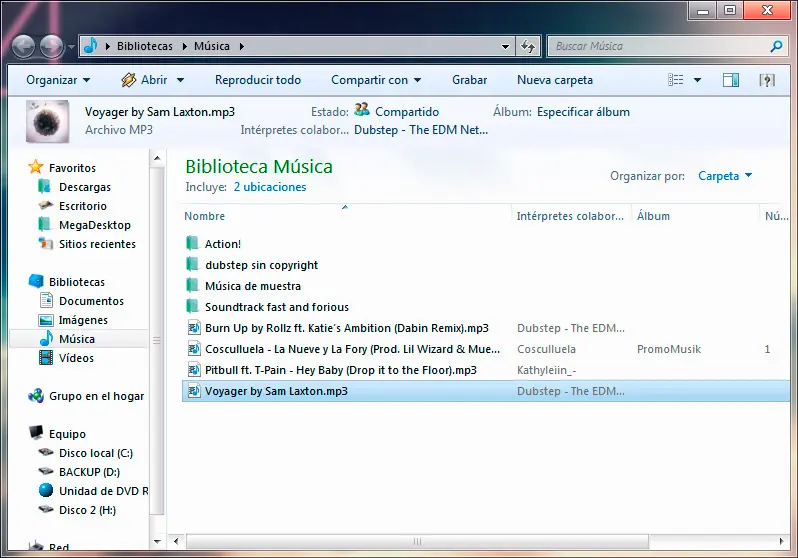This screenshot has height=558, width=798.
Task: Click the search magnifier icon
Action: (x=776, y=46)
